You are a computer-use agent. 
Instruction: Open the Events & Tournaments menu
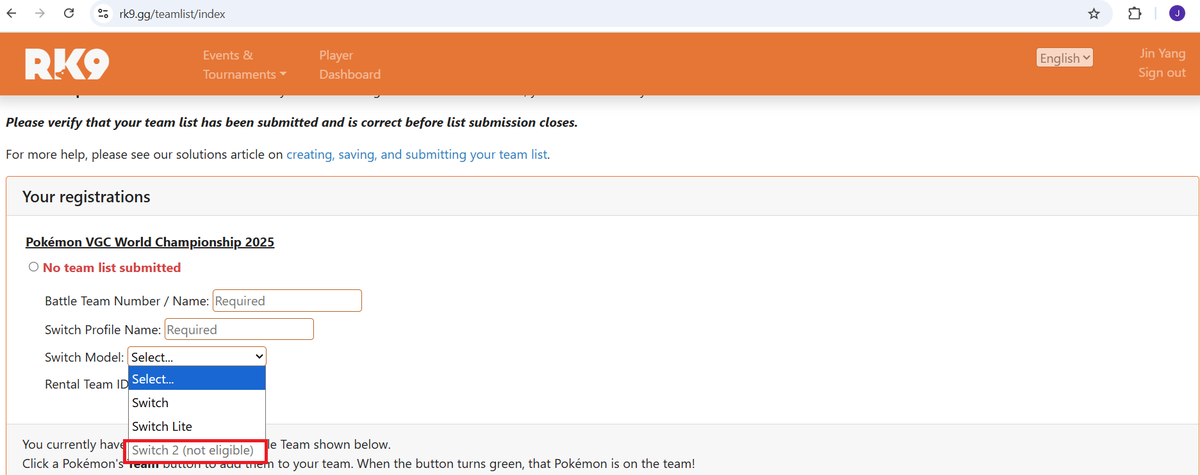(244, 64)
